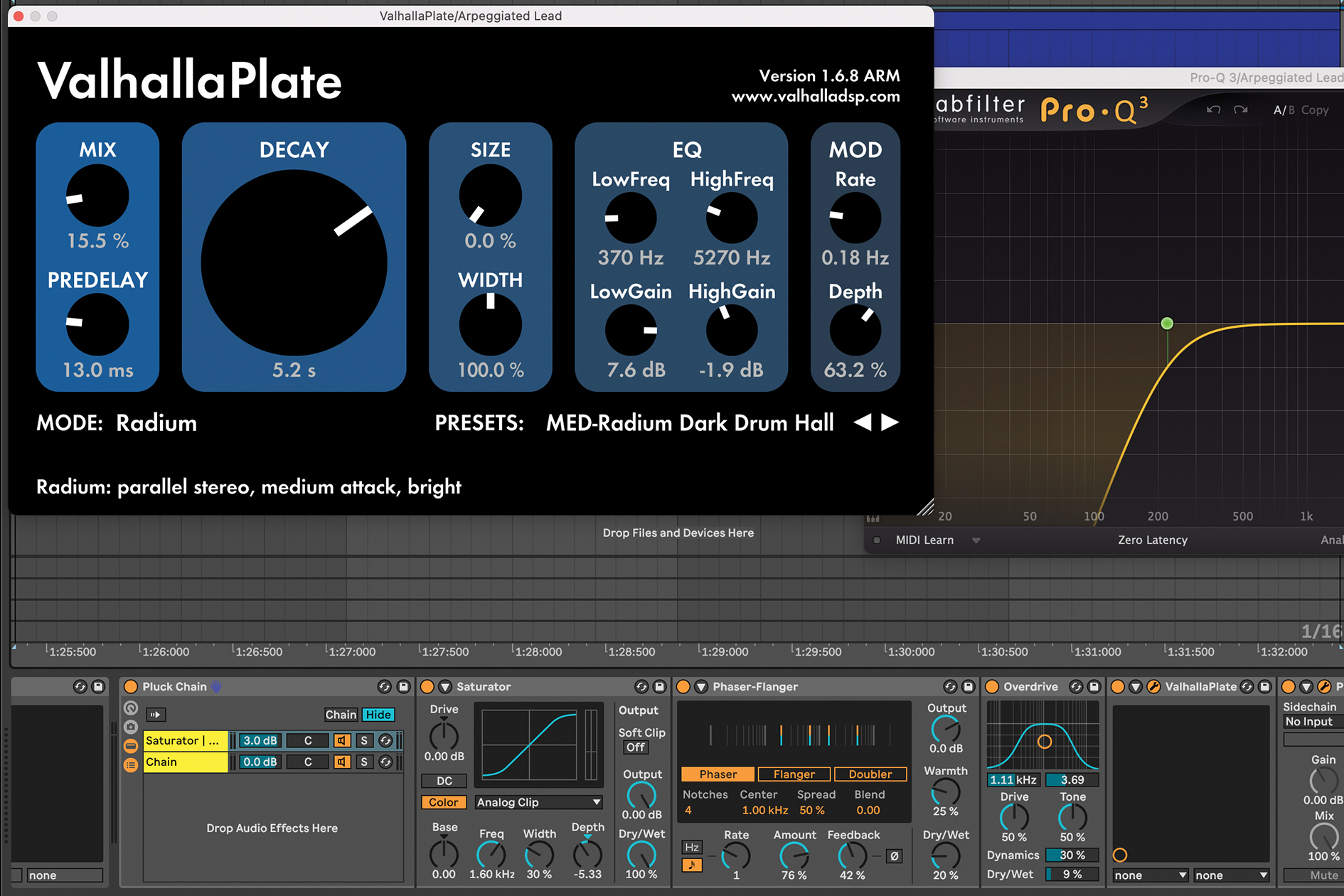Click phase invert Ø button in Phaser-Flanger
This screenshot has width=1344, height=896.
point(895,856)
